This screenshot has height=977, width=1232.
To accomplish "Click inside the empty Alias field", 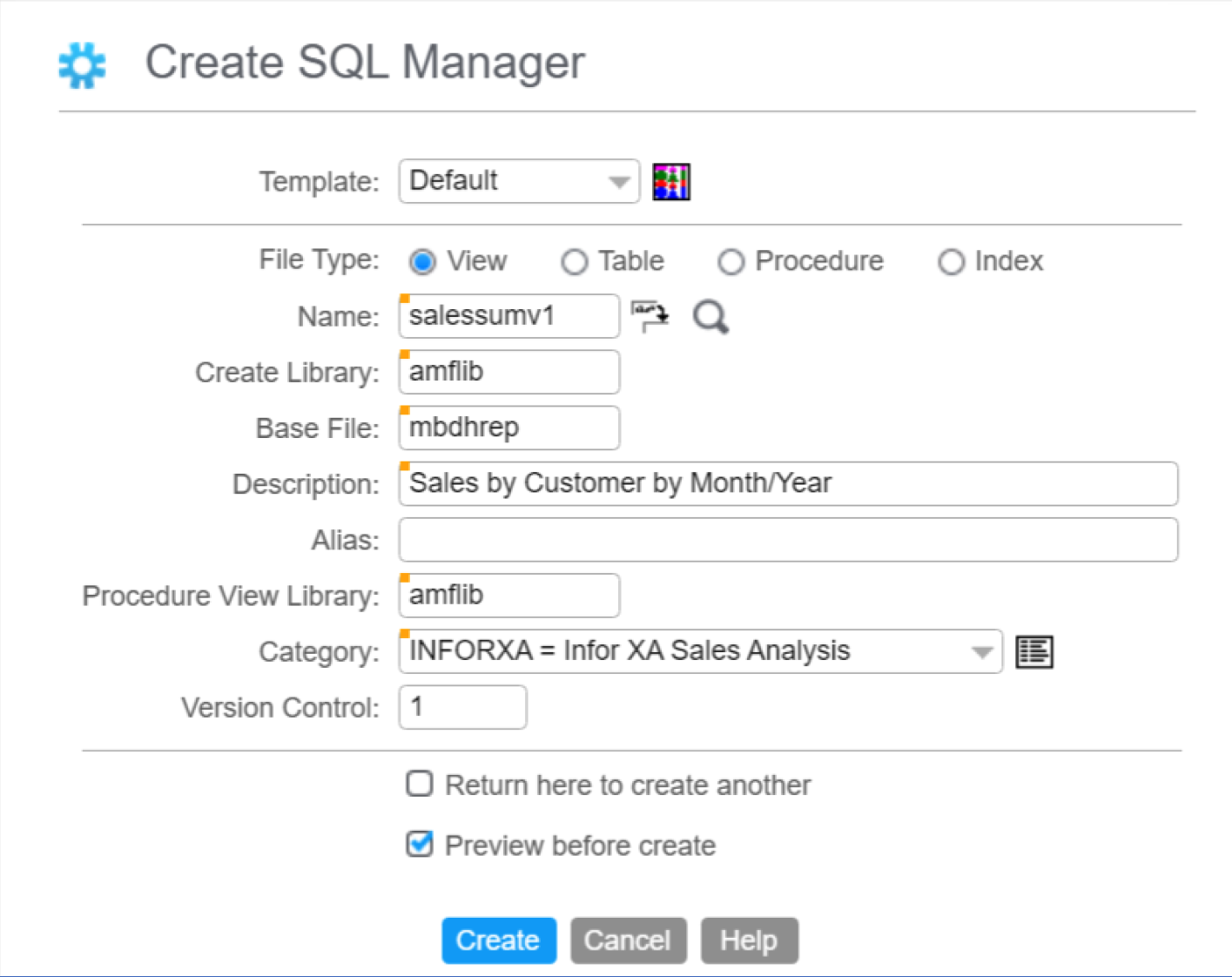I will [x=784, y=538].
